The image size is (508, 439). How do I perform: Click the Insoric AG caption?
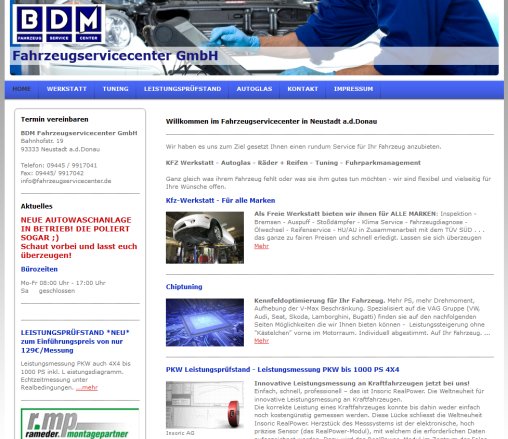coord(180,433)
